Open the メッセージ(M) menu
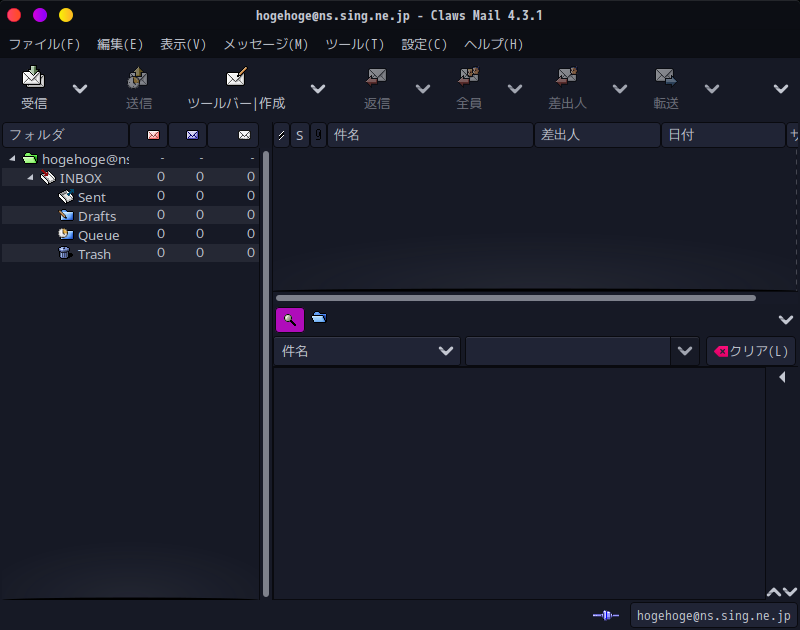This screenshot has width=800, height=630. click(266, 44)
